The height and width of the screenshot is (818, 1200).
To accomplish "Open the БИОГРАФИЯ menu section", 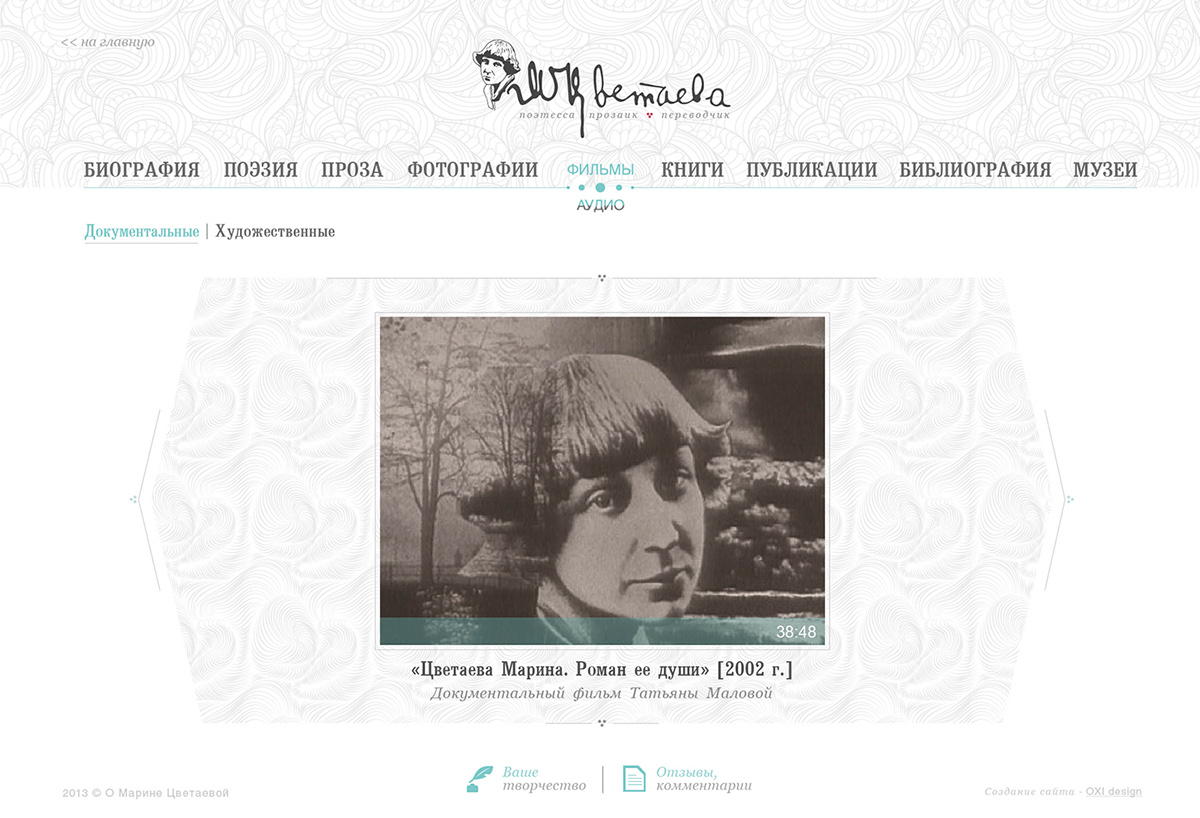I will (142, 170).
